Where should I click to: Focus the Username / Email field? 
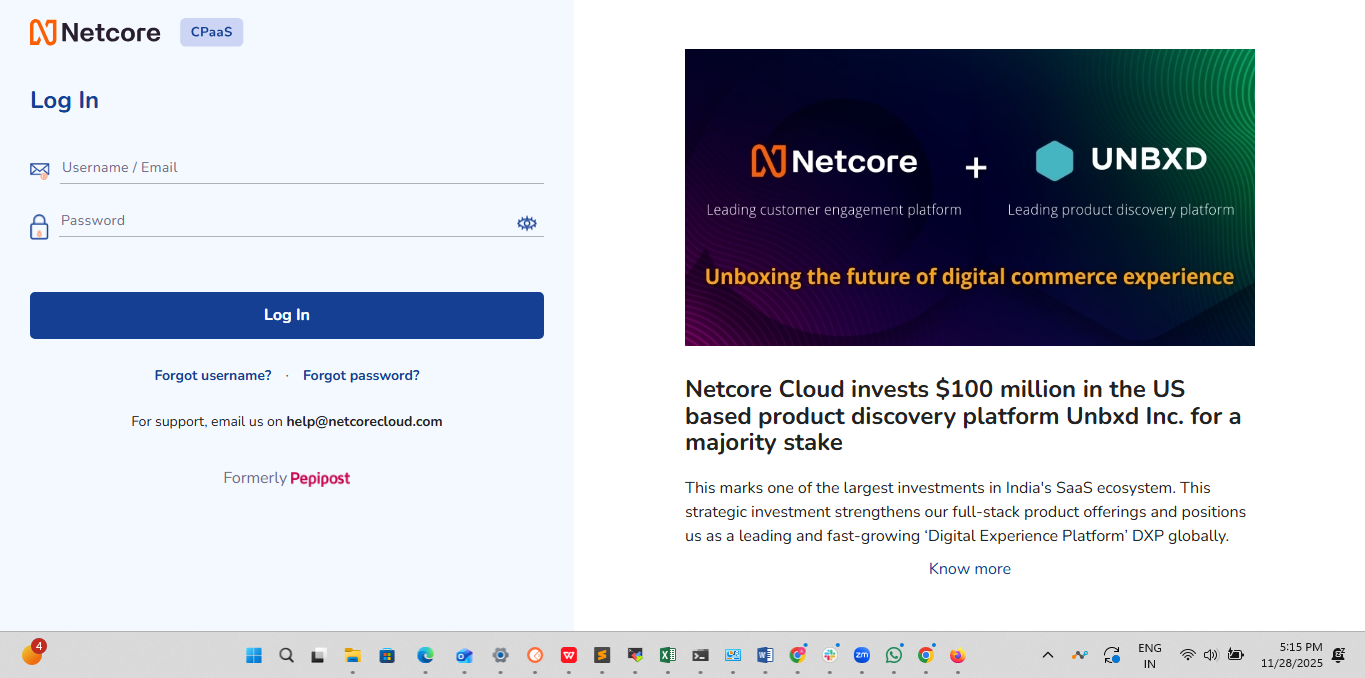(301, 168)
